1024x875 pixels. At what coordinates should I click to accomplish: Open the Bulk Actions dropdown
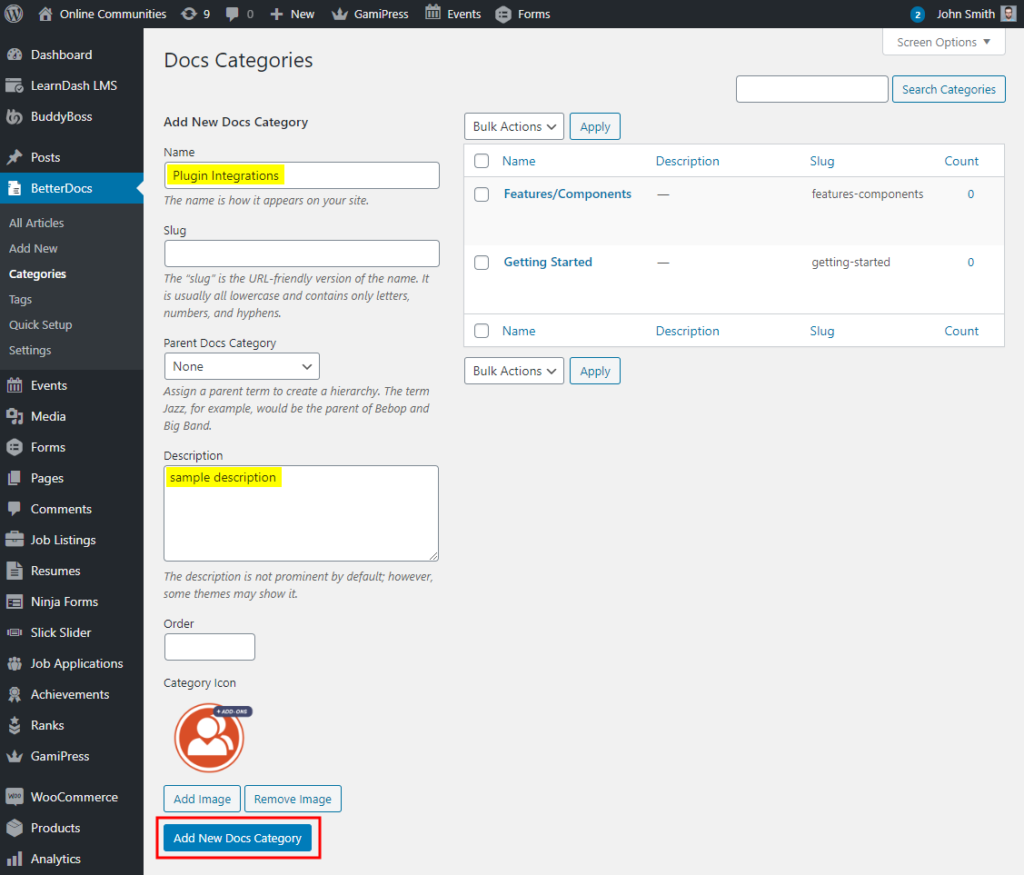[513, 126]
